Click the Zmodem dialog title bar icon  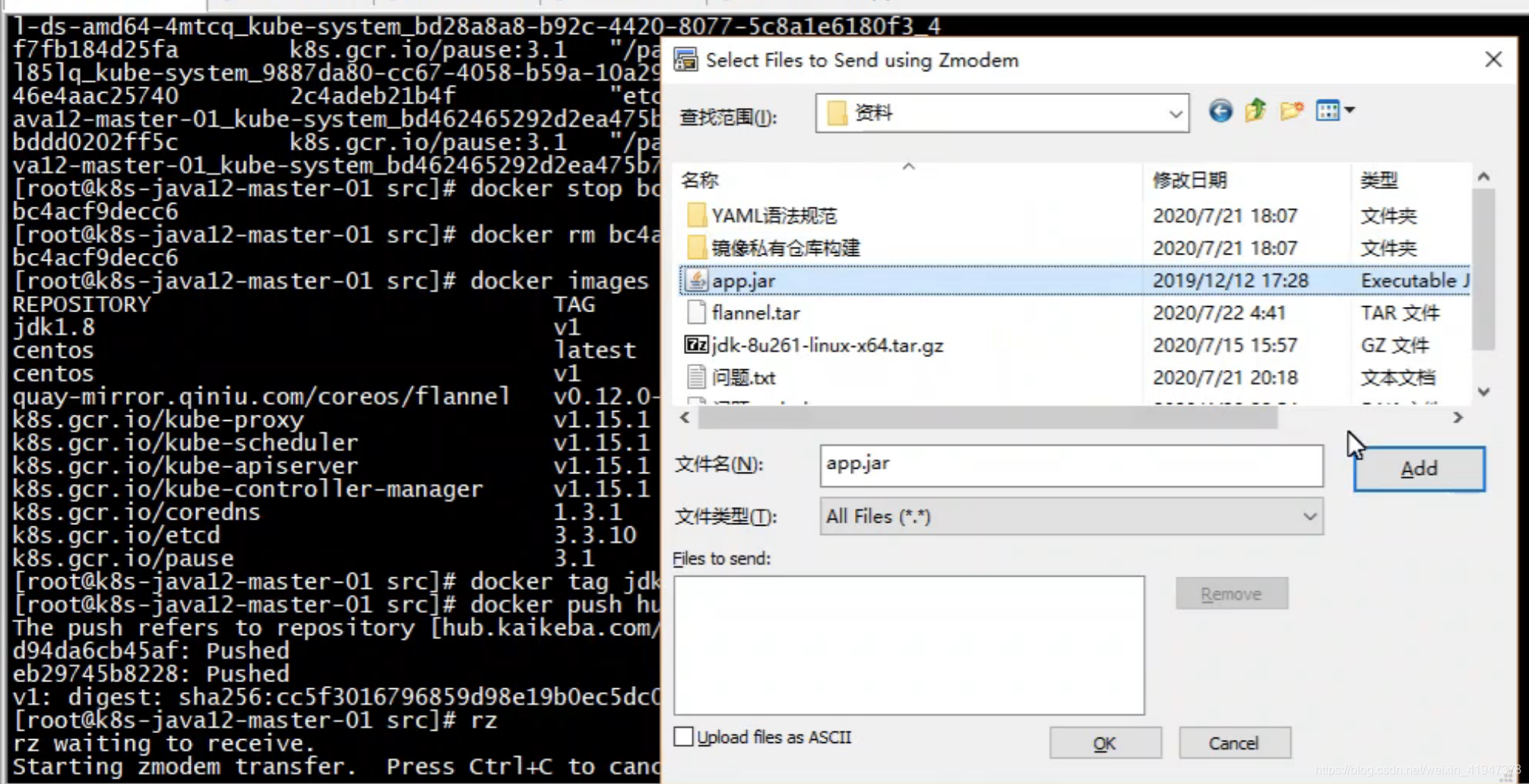(685, 59)
